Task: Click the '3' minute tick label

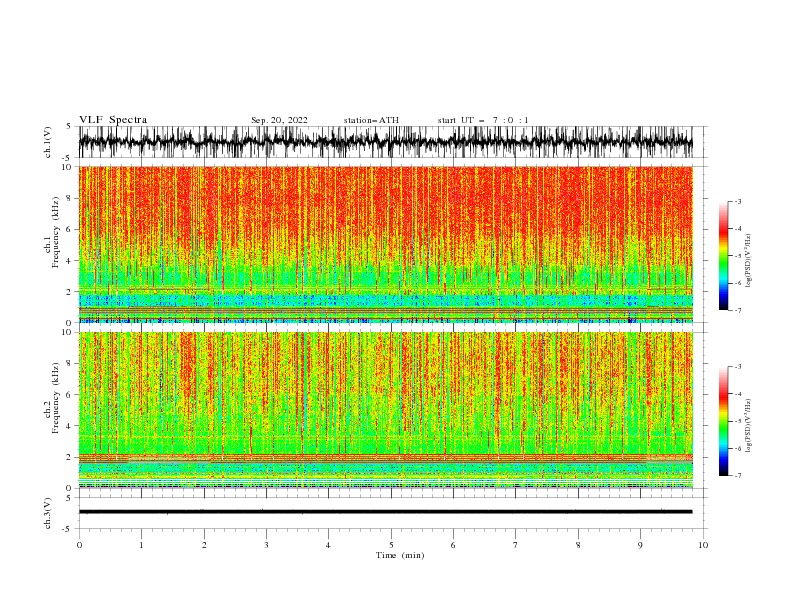Action: (267, 545)
